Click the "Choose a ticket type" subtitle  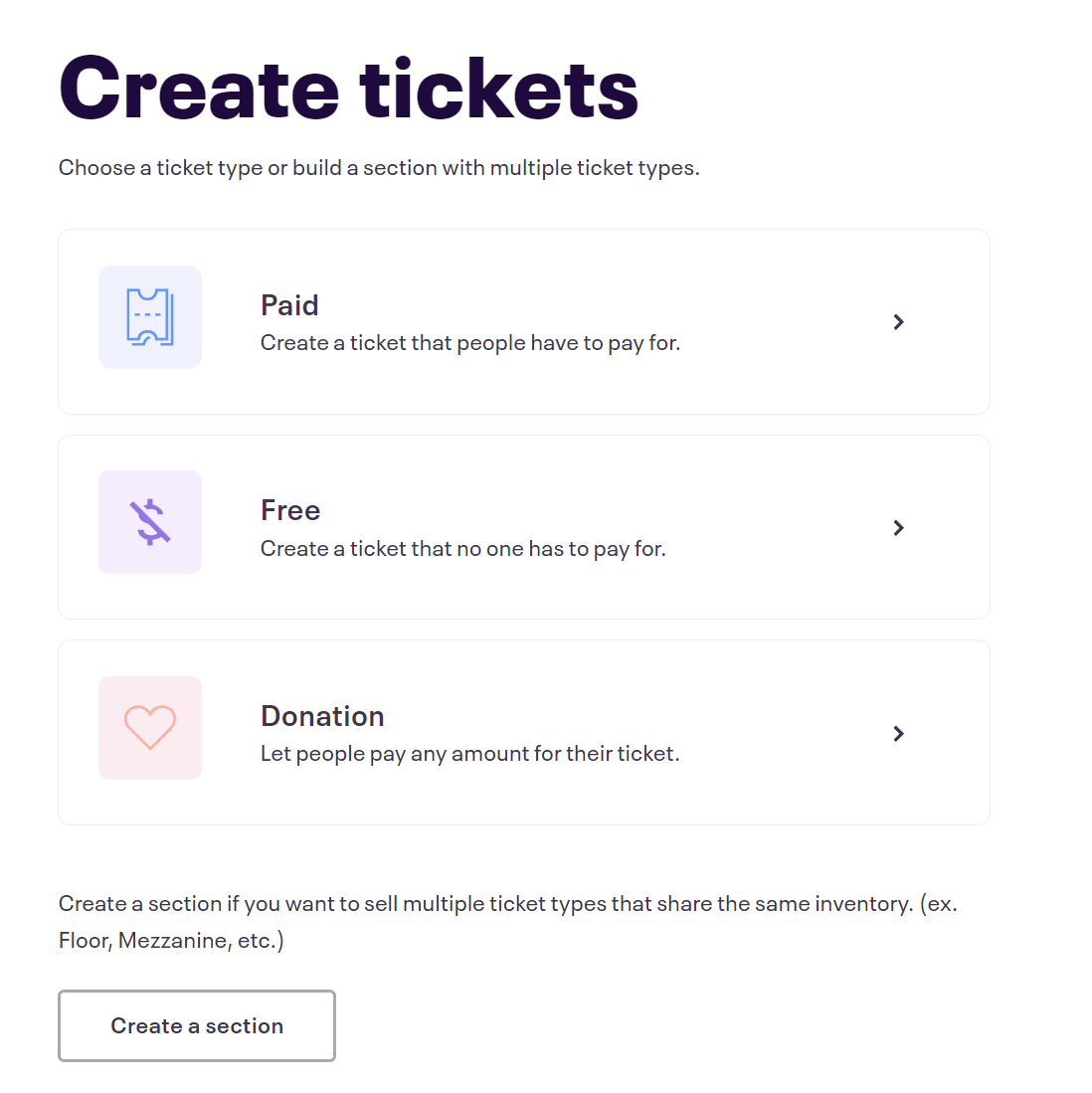[x=379, y=168]
